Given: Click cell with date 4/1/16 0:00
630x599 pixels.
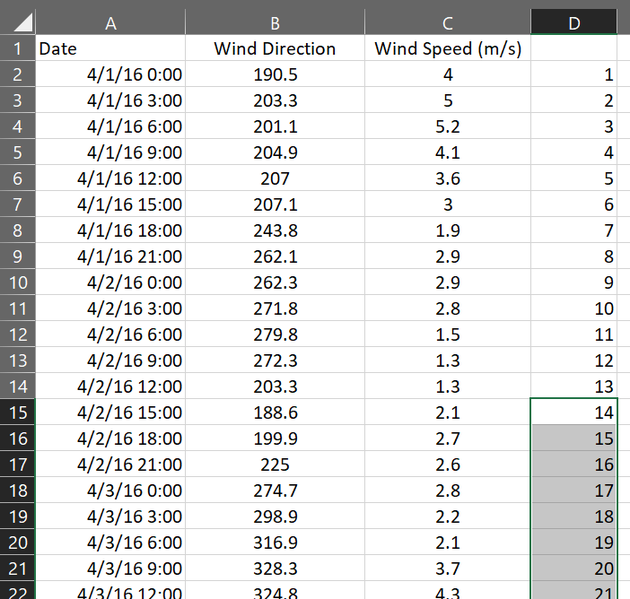Looking at the screenshot, I should (110, 74).
